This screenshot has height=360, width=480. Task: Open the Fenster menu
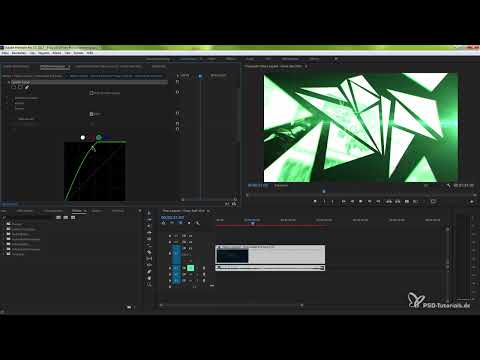(79, 53)
